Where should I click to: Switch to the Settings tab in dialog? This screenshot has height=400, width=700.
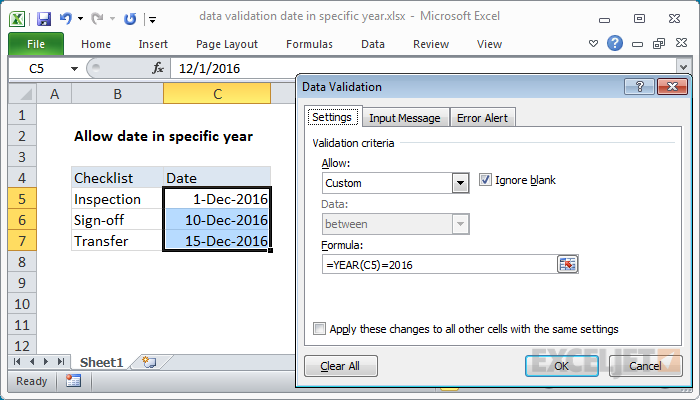click(x=332, y=117)
